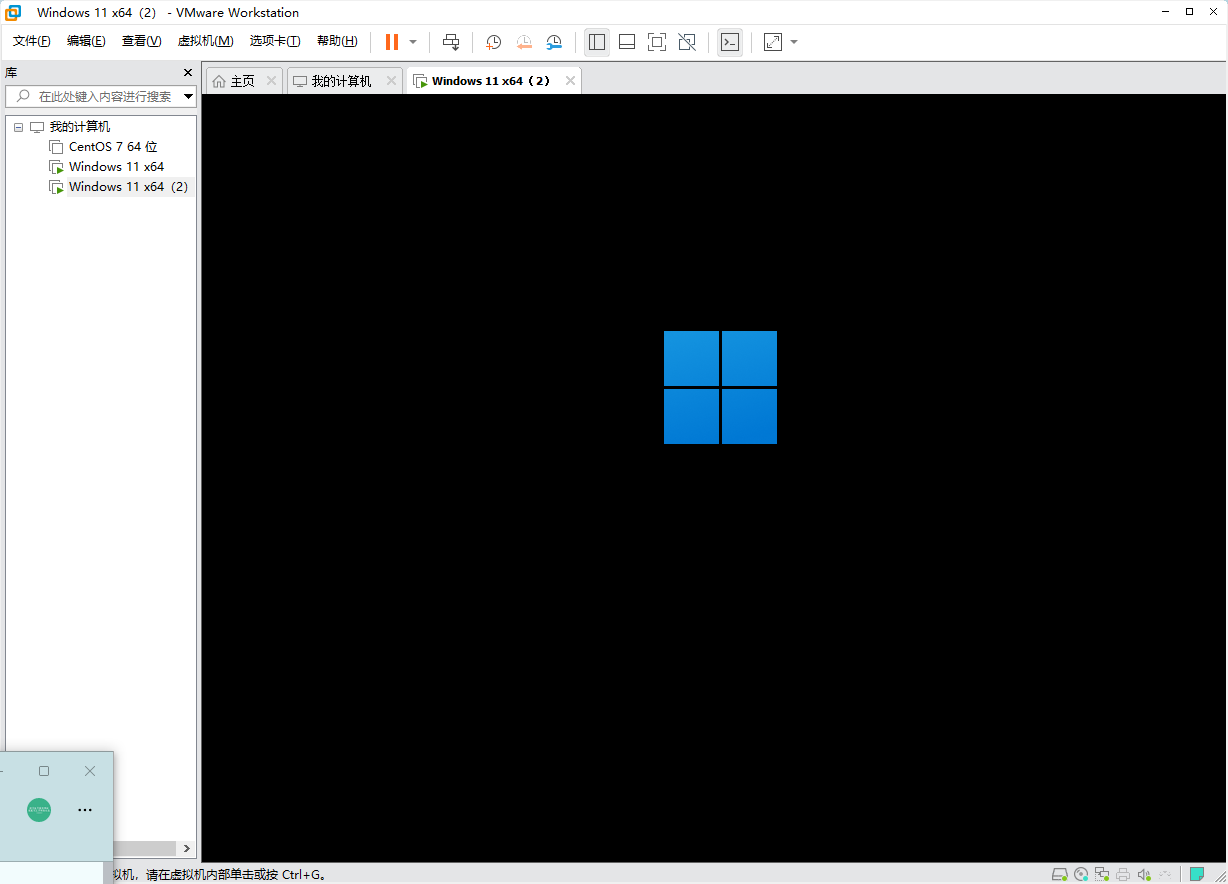Open stretch display options dropdown
The width and height of the screenshot is (1228, 884).
coord(794,42)
